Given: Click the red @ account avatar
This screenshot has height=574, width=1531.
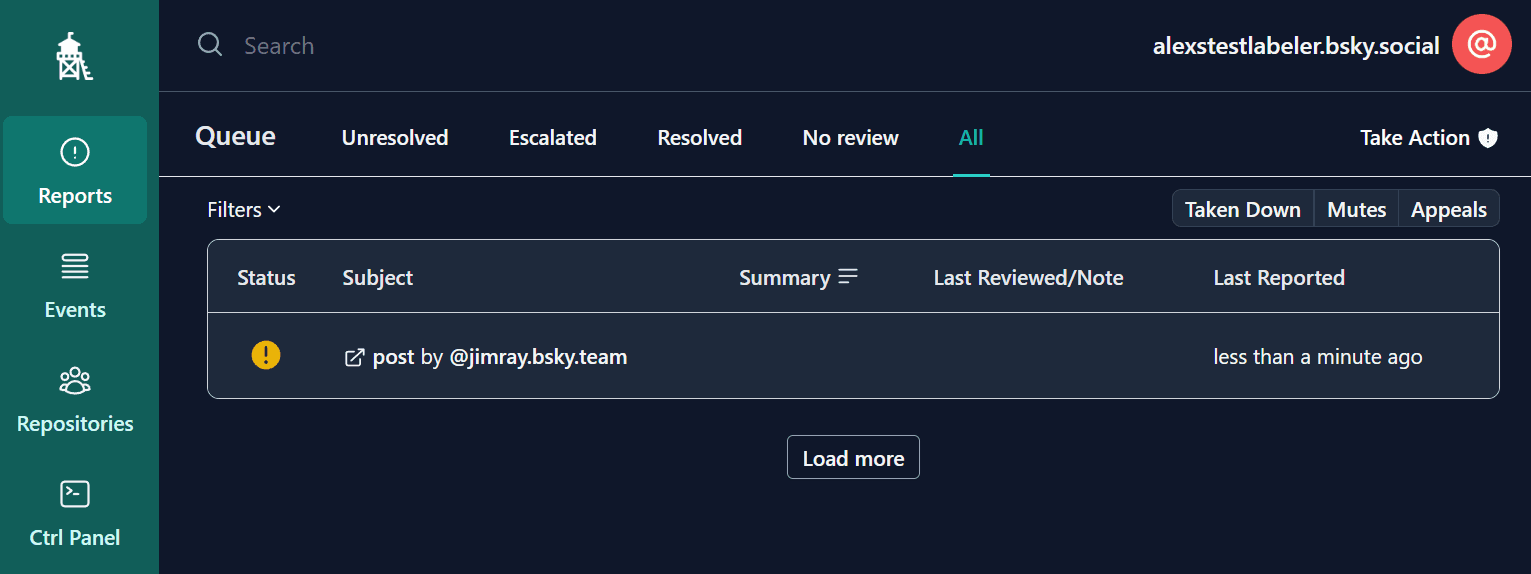Looking at the screenshot, I should tap(1481, 45).
